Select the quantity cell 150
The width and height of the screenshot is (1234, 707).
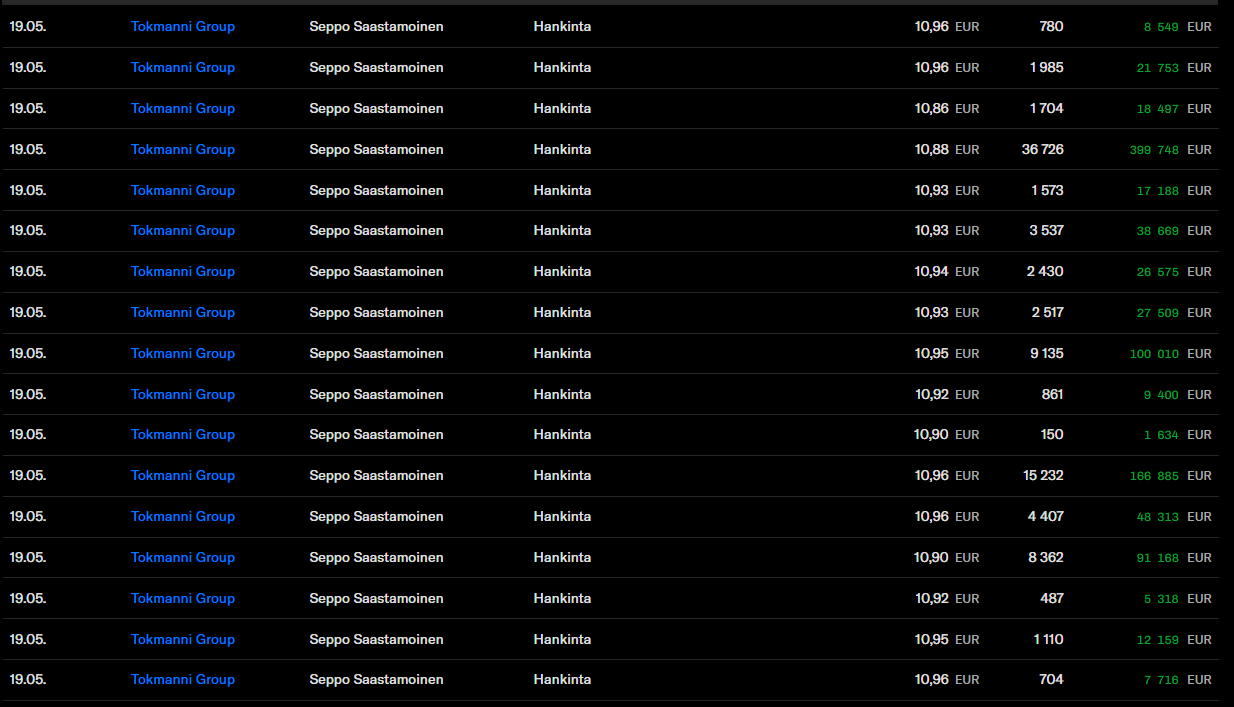pyautogui.click(x=1052, y=435)
